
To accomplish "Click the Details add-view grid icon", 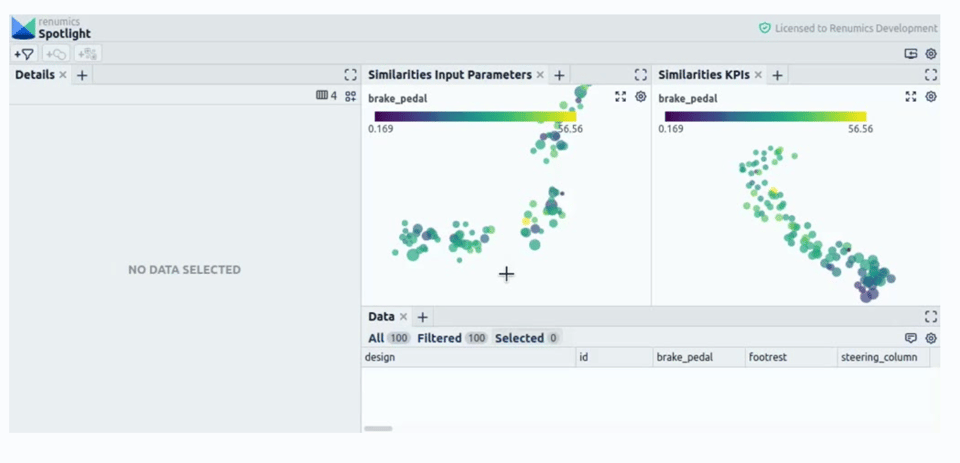I will [x=350, y=96].
